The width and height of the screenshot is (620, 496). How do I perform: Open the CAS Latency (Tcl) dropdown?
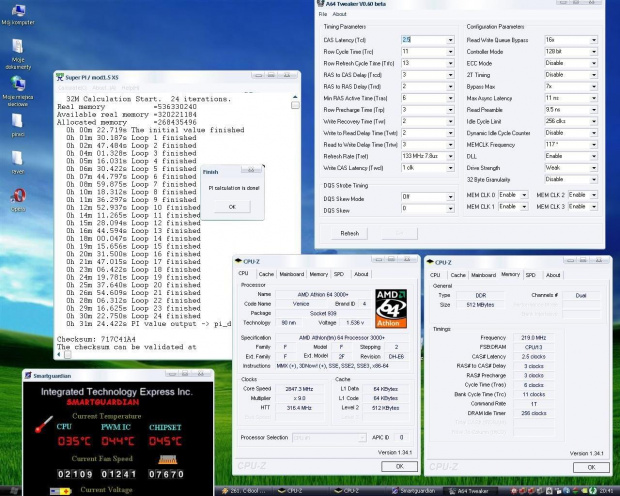coord(450,40)
